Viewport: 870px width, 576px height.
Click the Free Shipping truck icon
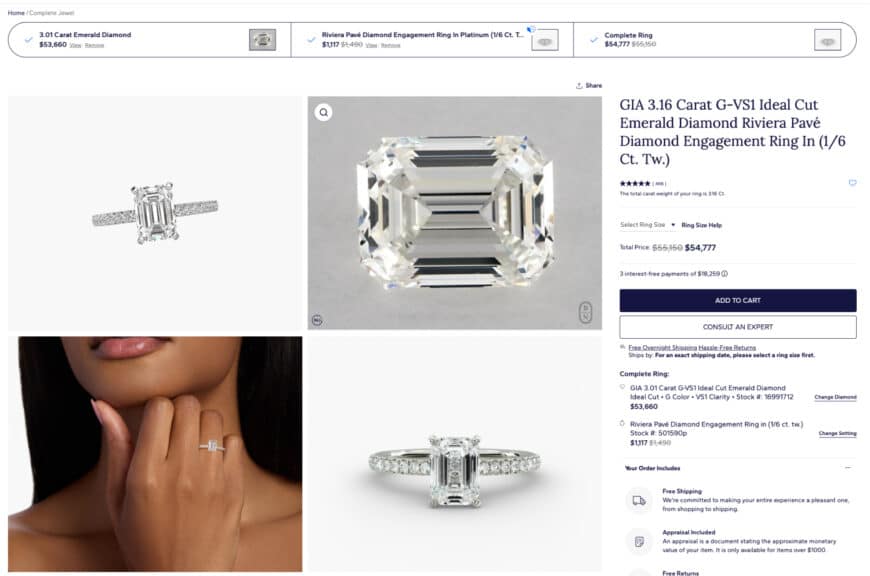639,500
